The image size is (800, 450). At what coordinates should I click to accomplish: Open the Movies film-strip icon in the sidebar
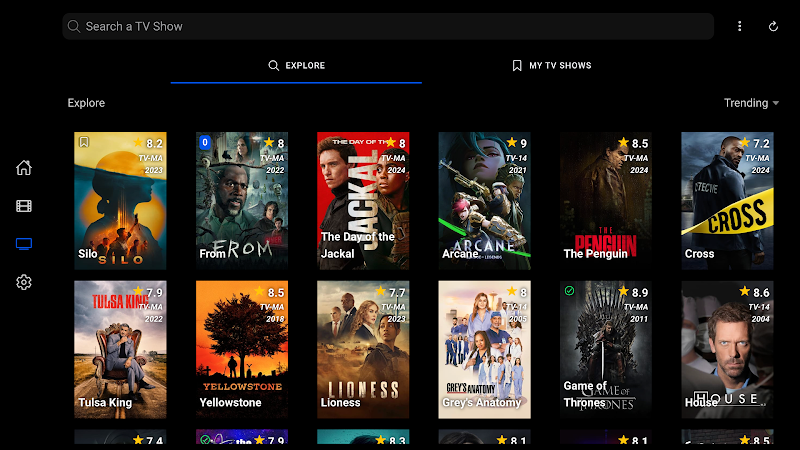pos(24,206)
